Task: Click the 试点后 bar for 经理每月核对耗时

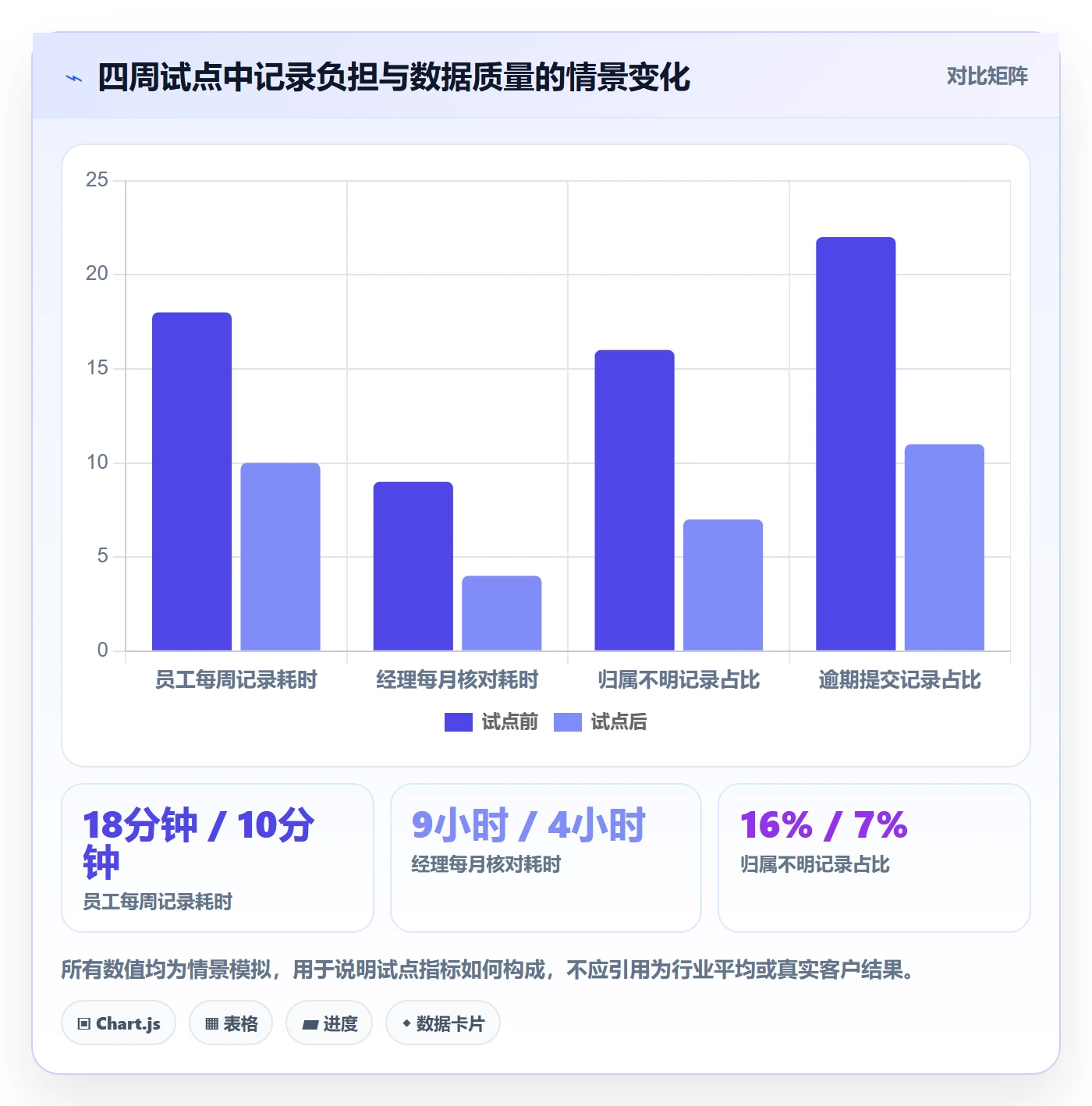Action: [502, 613]
